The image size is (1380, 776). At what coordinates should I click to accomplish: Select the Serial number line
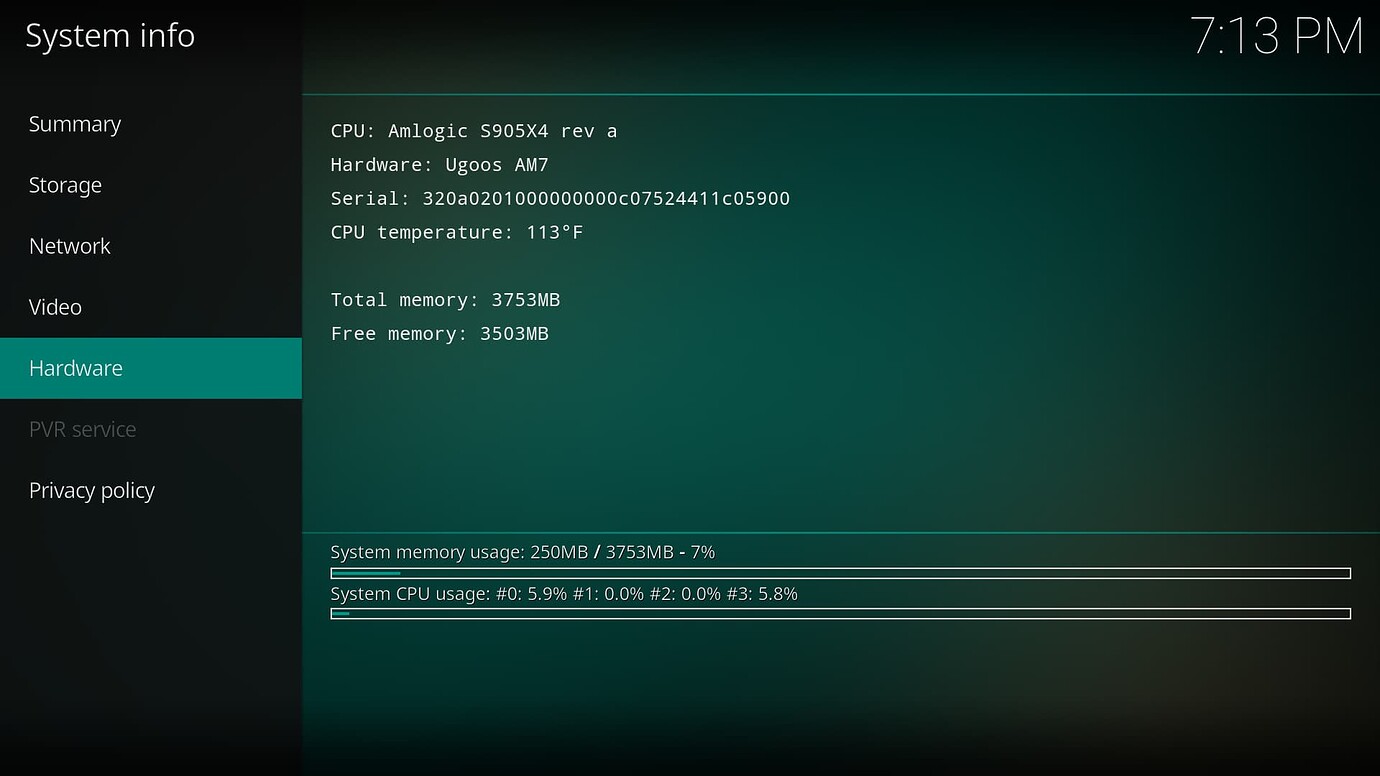pyautogui.click(x=560, y=199)
